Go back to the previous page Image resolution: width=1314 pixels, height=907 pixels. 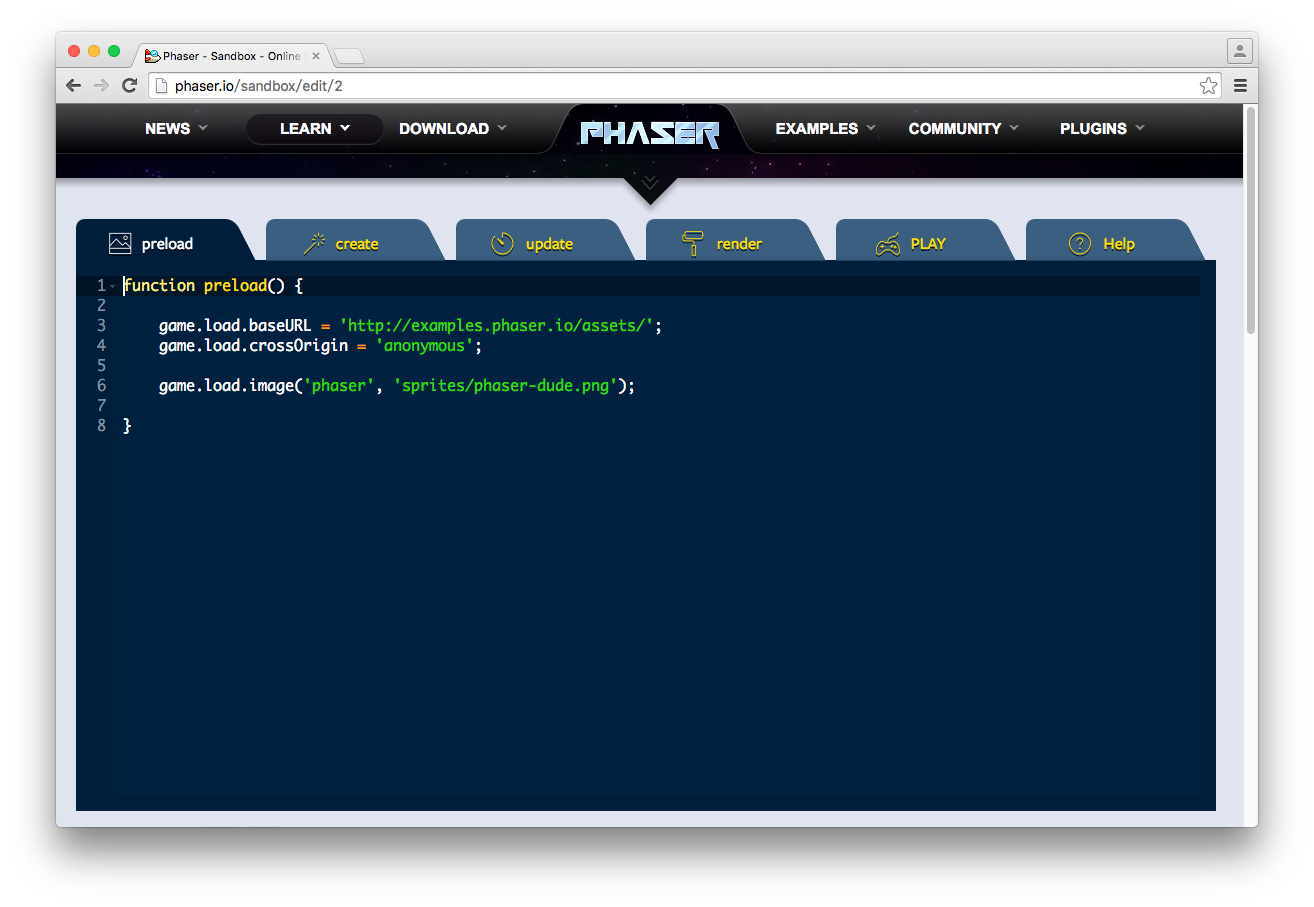pyautogui.click(x=73, y=85)
